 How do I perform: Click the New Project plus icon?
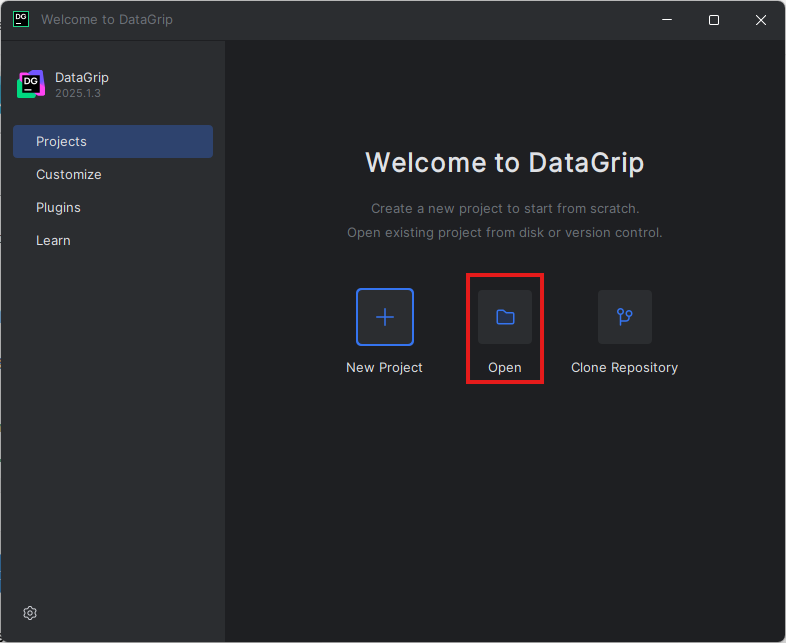pos(385,317)
